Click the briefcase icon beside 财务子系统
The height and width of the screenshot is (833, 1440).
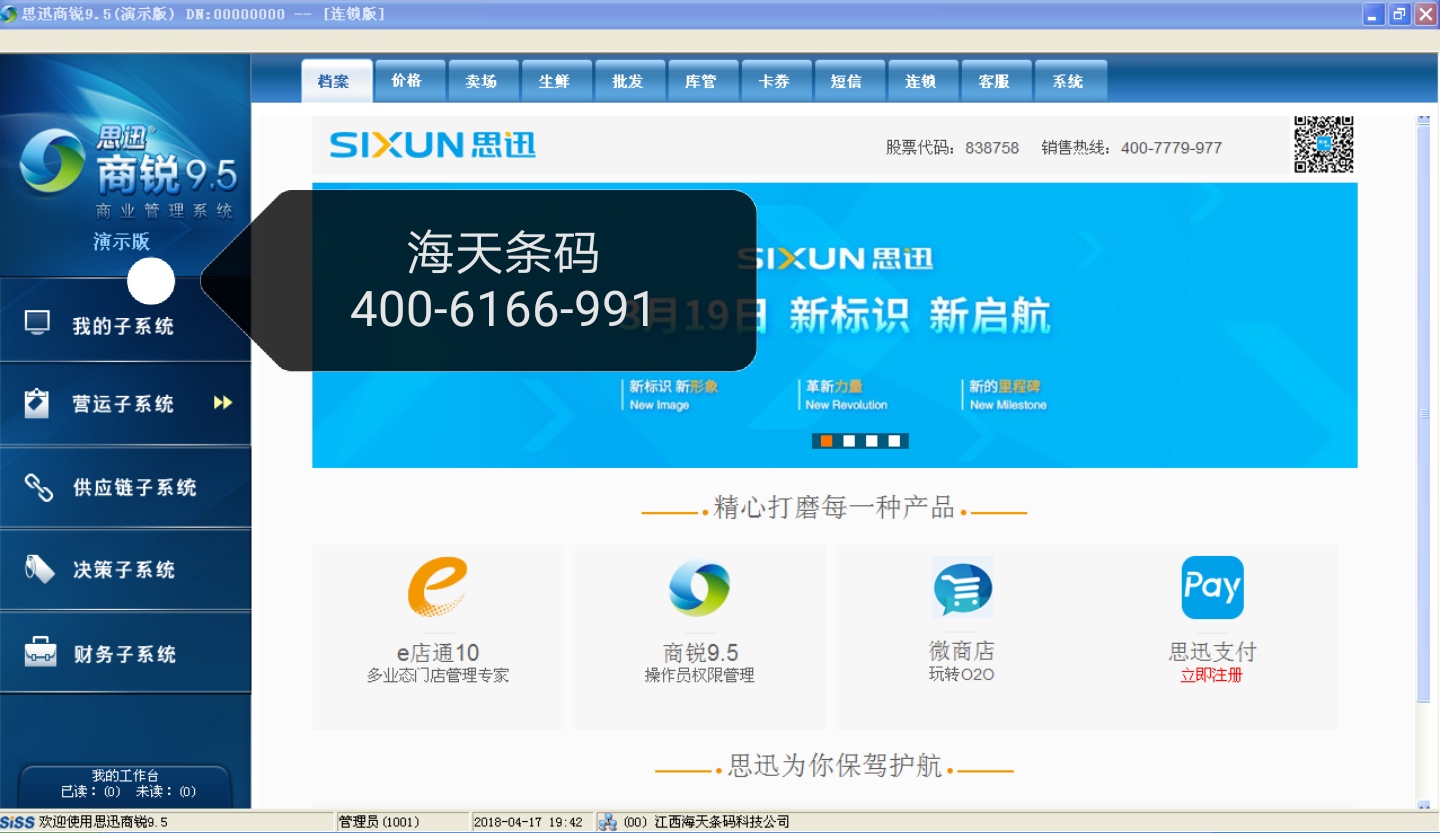coord(40,653)
